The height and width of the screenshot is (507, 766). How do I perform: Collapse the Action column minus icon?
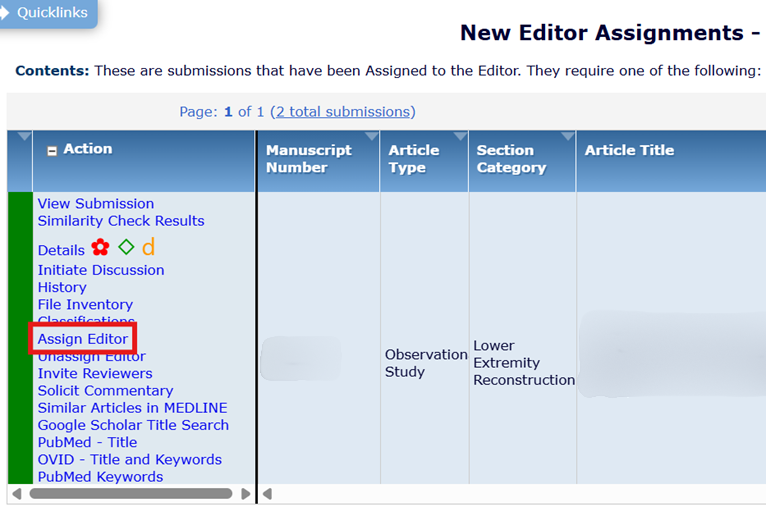tap(52, 150)
